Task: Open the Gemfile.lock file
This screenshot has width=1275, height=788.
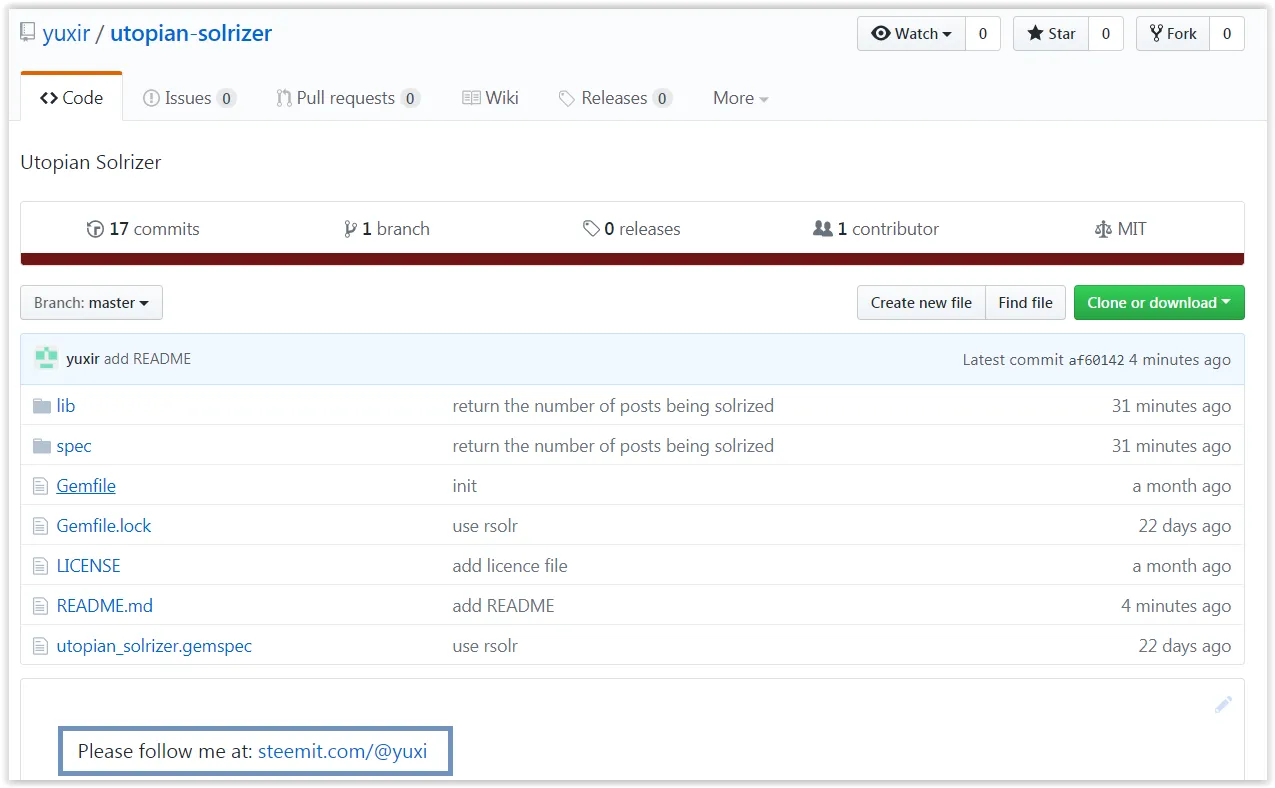Action: [104, 526]
